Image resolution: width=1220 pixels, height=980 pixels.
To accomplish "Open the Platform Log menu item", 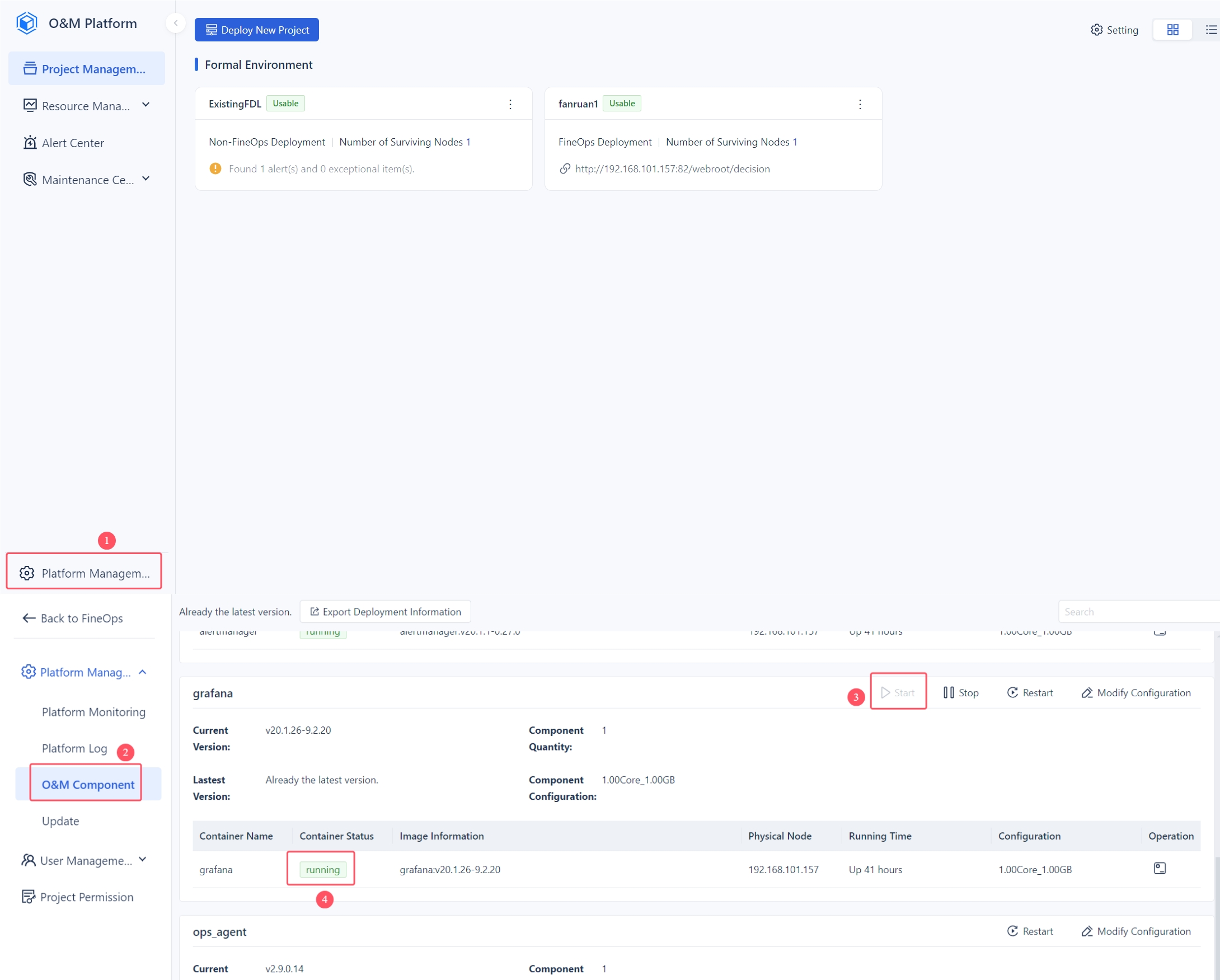I will click(x=74, y=748).
